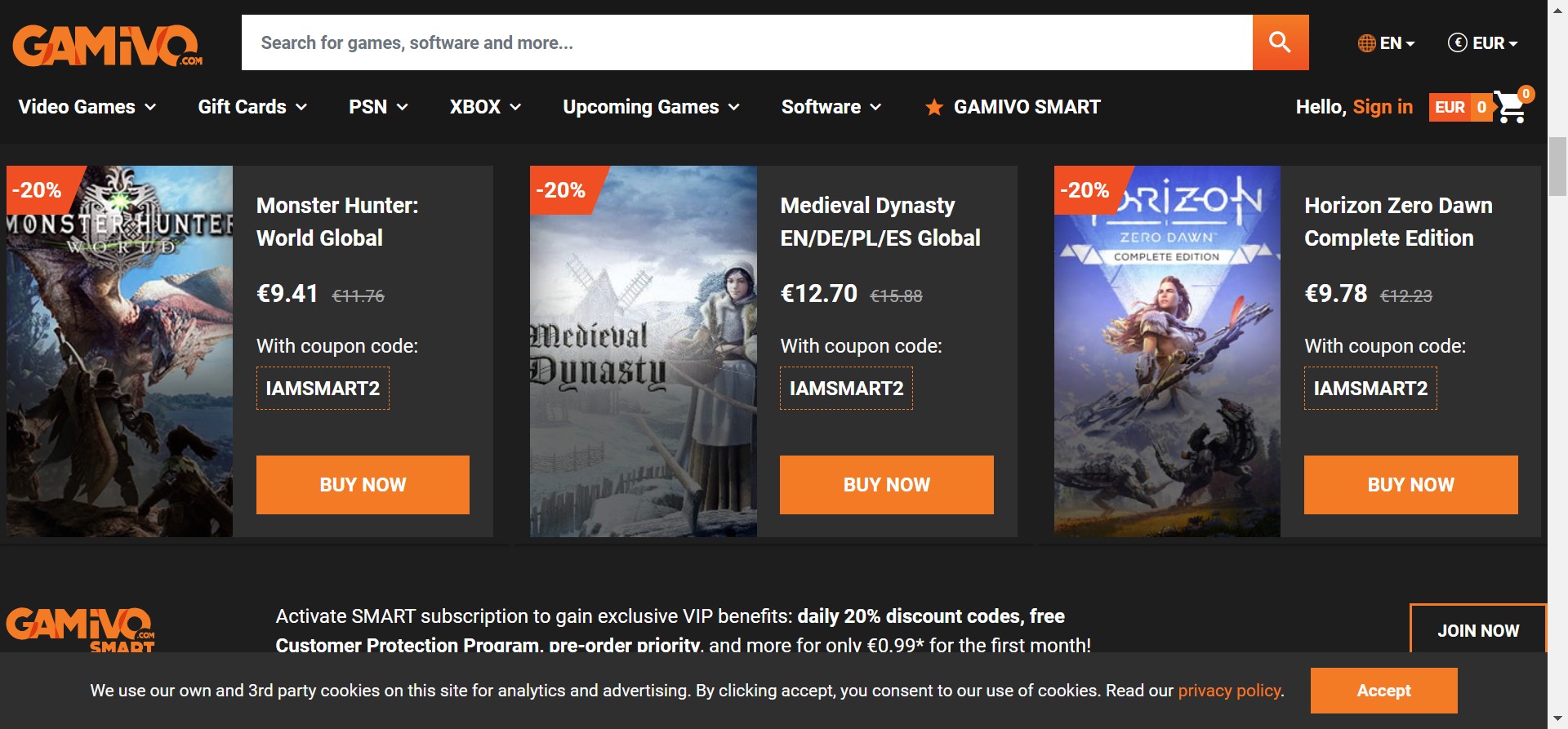The width and height of the screenshot is (1568, 729).
Task: Click Sign in link
Action: pos(1382,107)
